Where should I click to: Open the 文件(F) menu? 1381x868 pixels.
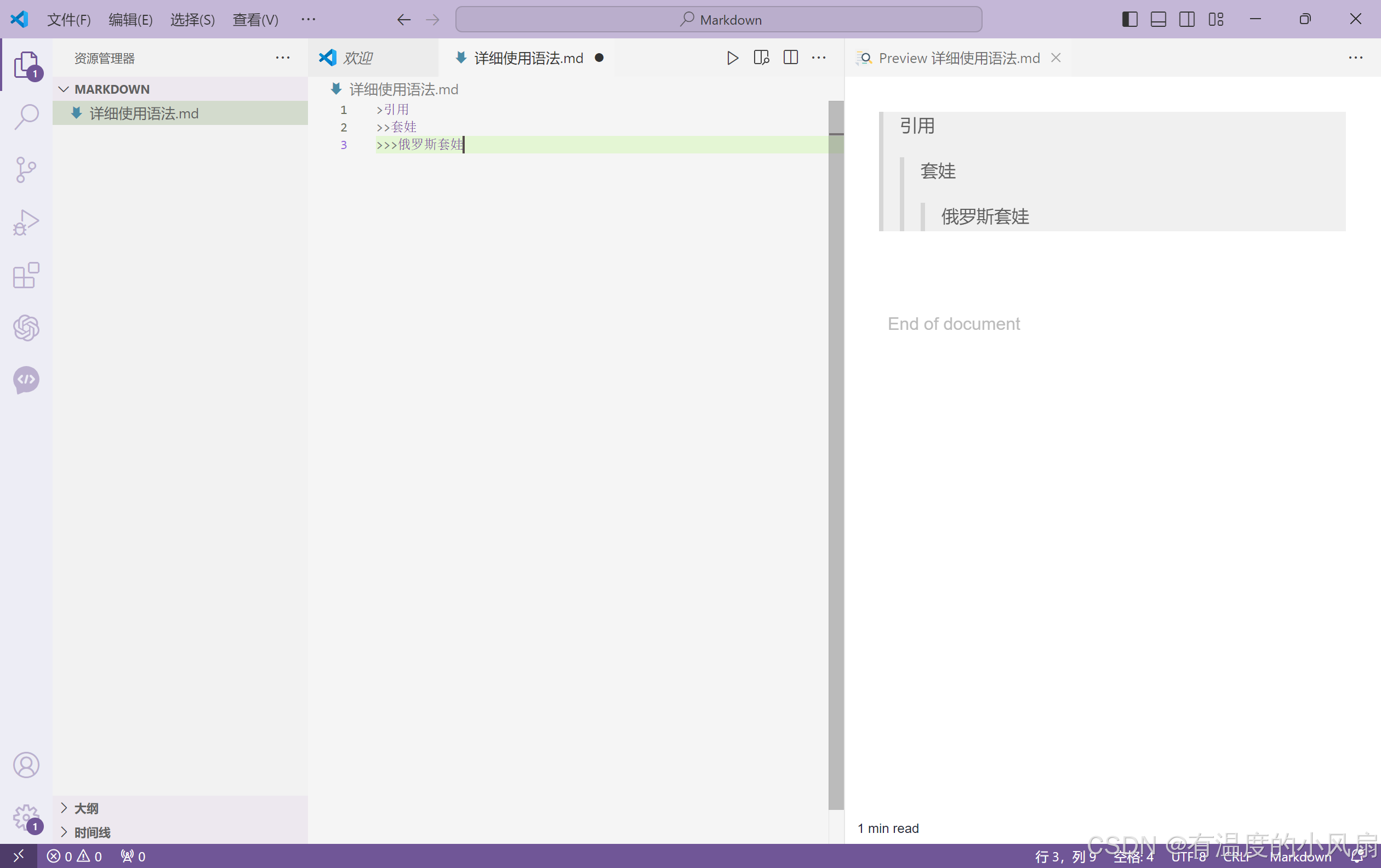coord(69,20)
